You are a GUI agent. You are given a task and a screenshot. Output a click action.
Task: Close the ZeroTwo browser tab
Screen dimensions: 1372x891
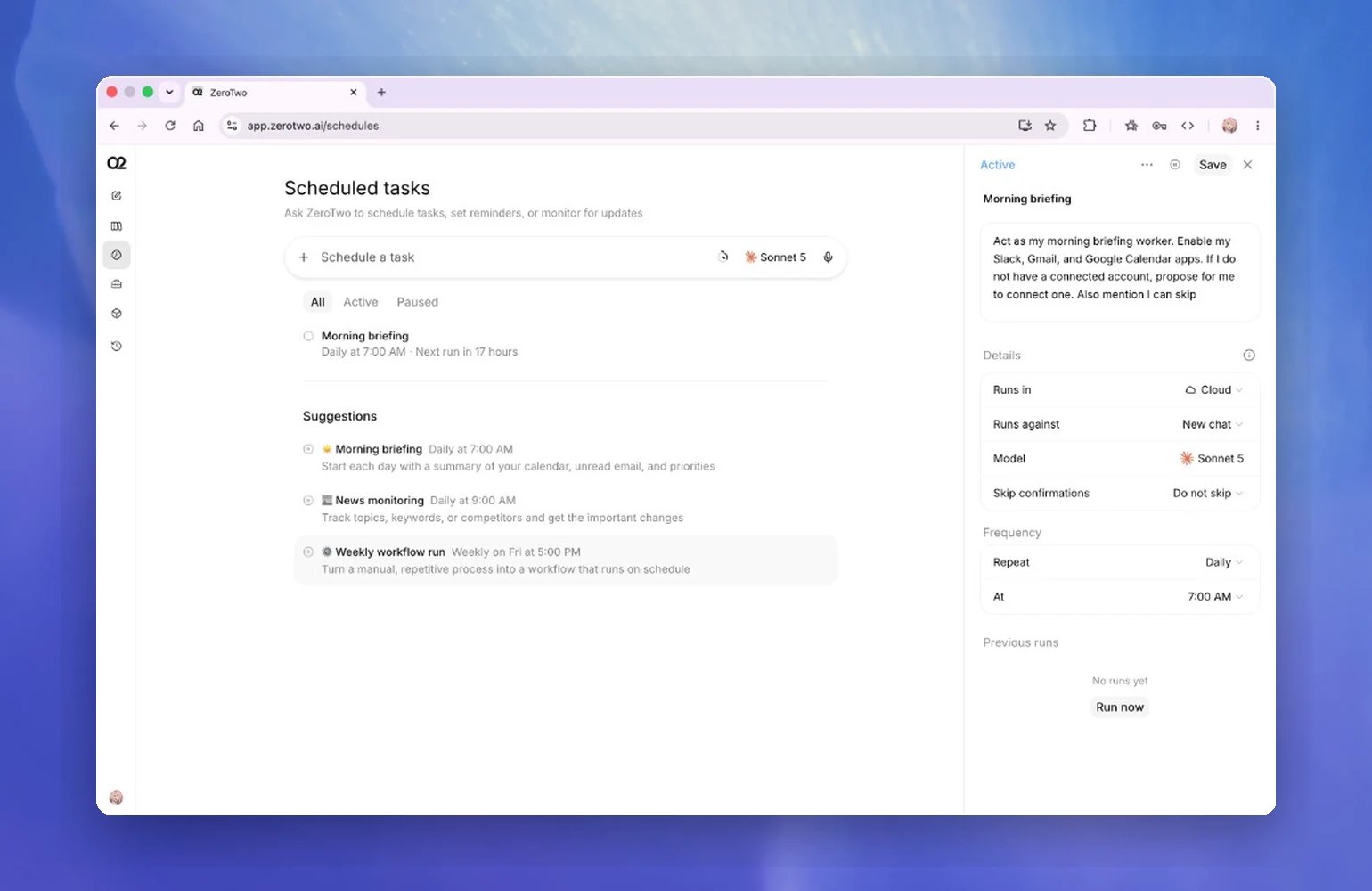[354, 92]
